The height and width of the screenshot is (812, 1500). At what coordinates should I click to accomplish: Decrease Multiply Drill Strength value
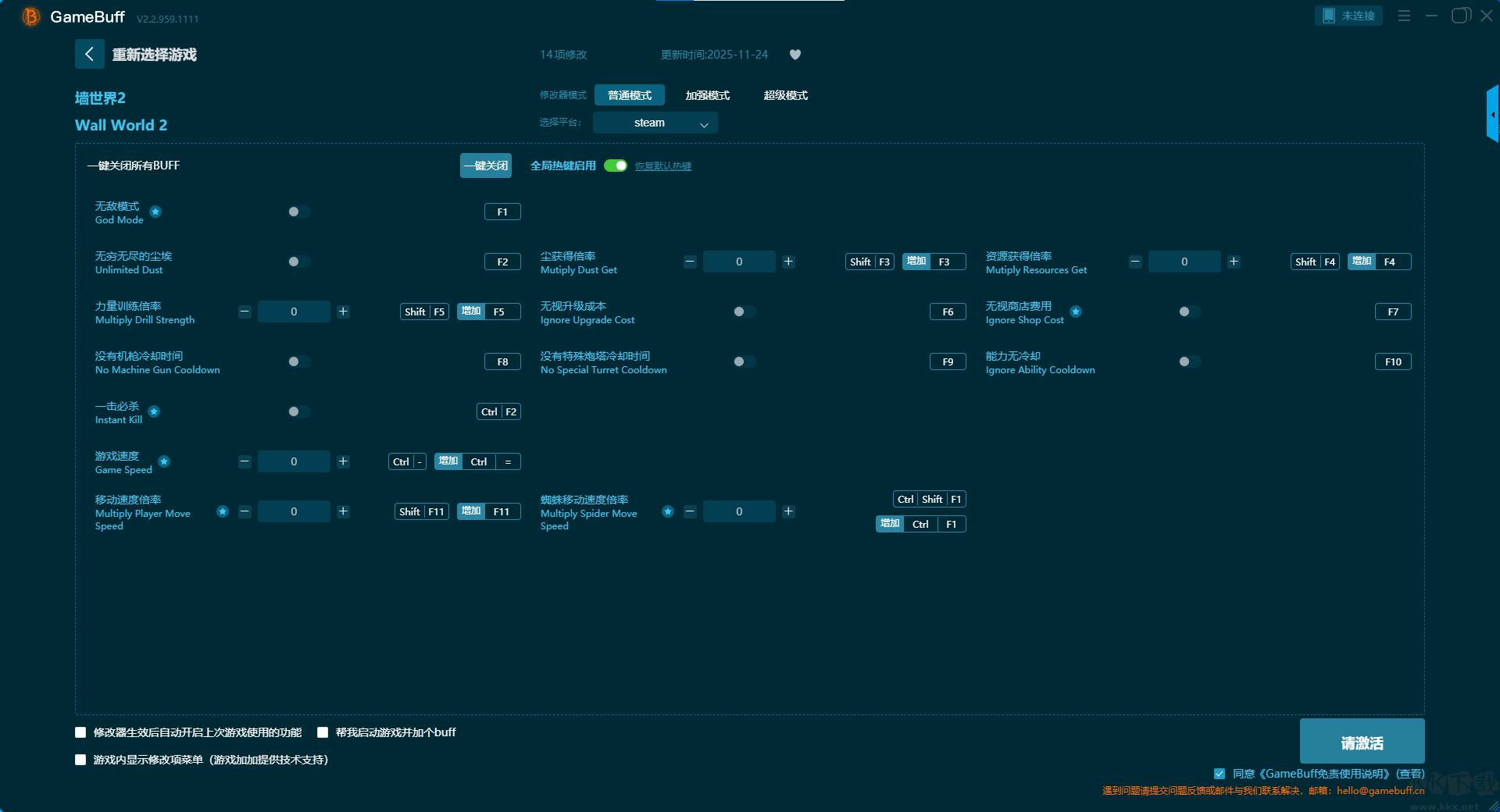click(245, 312)
